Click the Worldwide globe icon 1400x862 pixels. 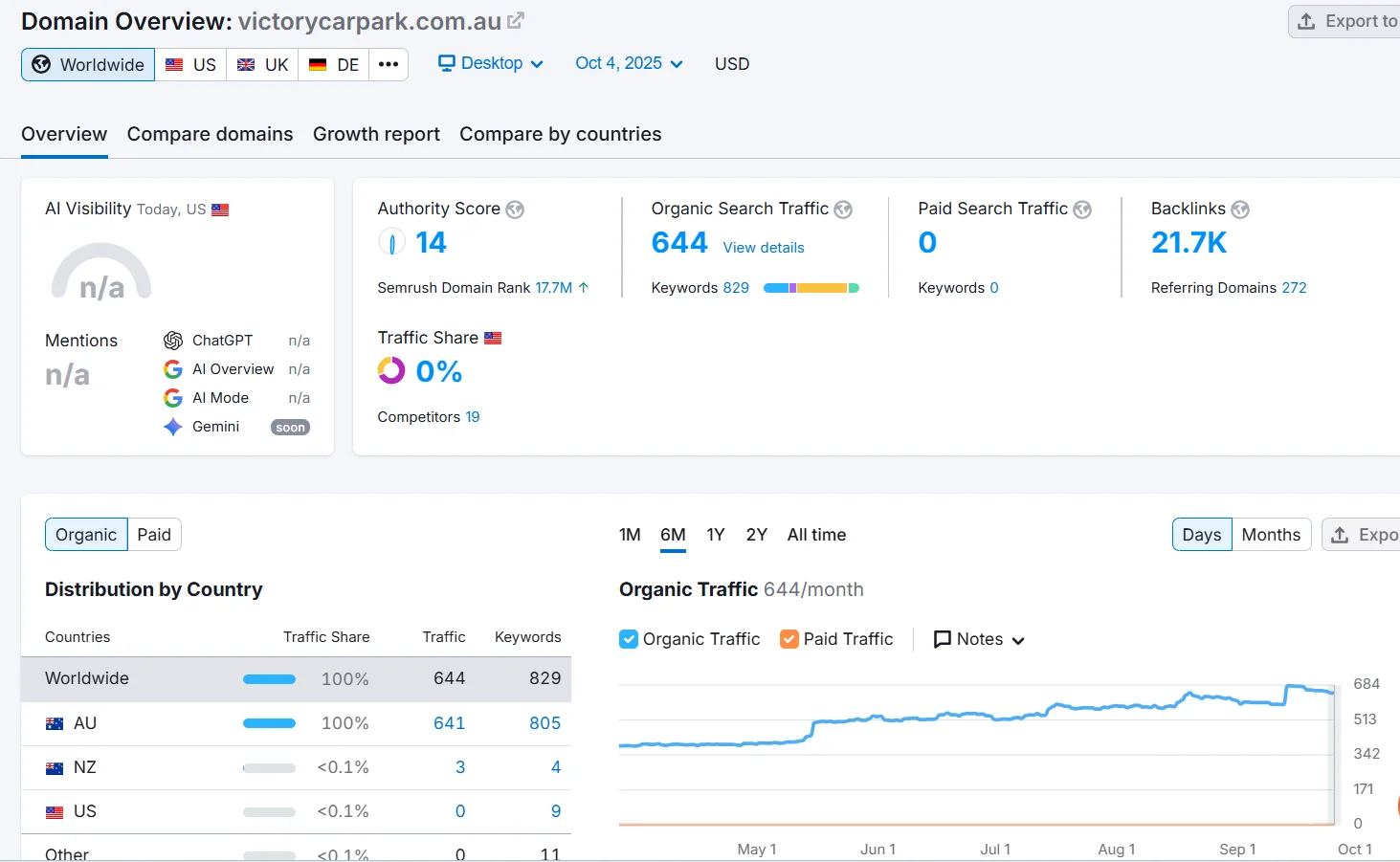[x=41, y=64]
